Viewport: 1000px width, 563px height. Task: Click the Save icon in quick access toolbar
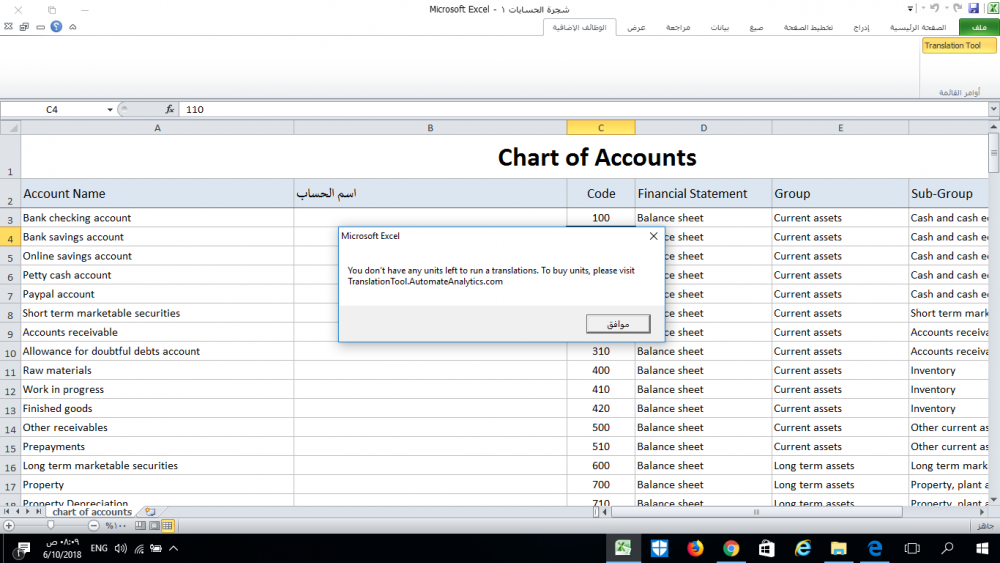973,8
